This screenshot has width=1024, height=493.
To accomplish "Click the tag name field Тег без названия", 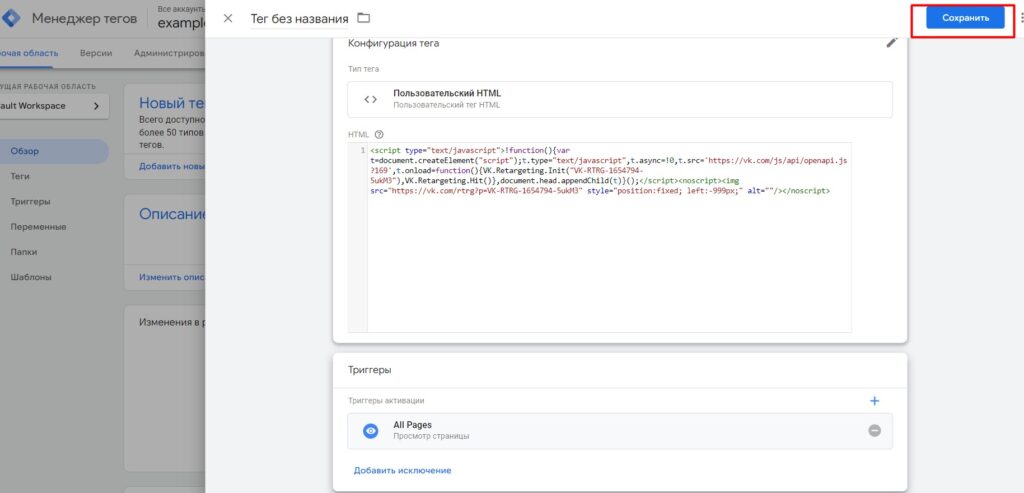I will pyautogui.click(x=299, y=19).
